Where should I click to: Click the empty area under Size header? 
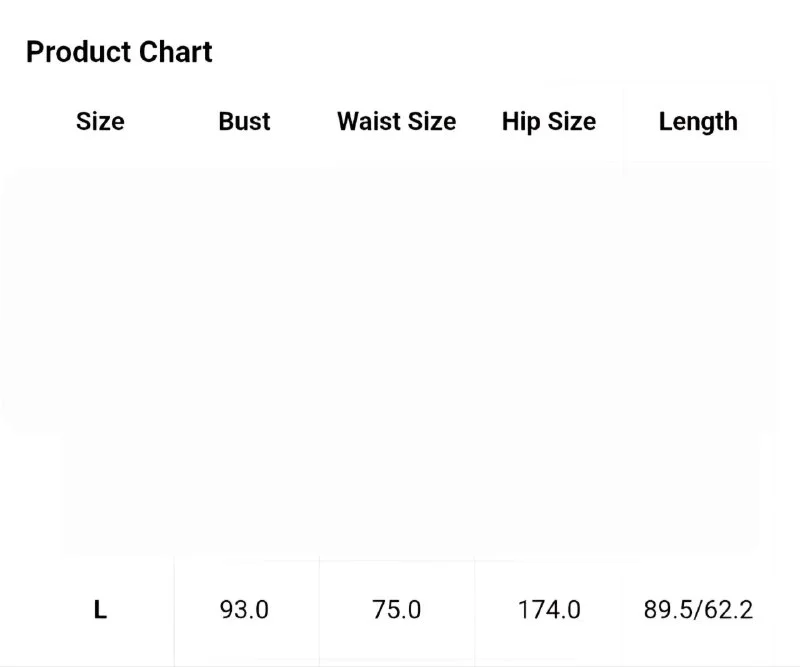(100, 357)
